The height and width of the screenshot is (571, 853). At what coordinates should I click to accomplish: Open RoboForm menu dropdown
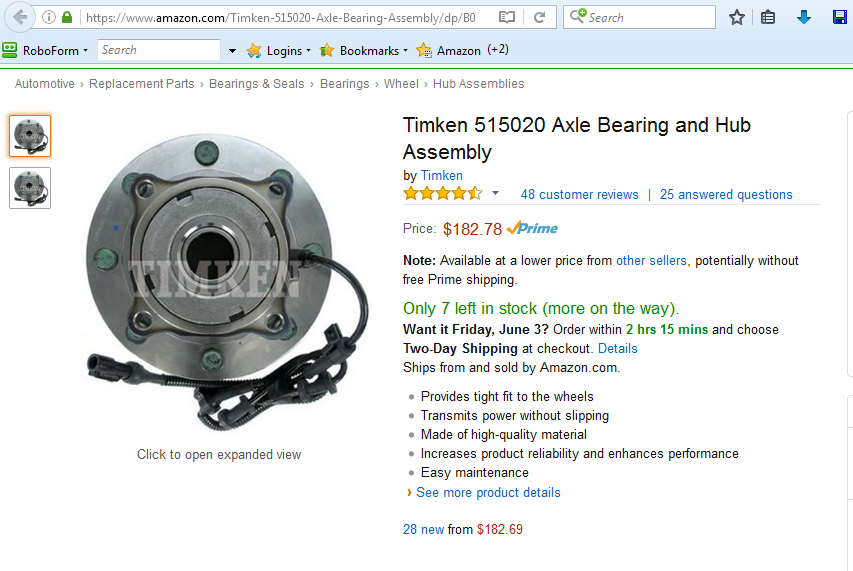[x=45, y=50]
